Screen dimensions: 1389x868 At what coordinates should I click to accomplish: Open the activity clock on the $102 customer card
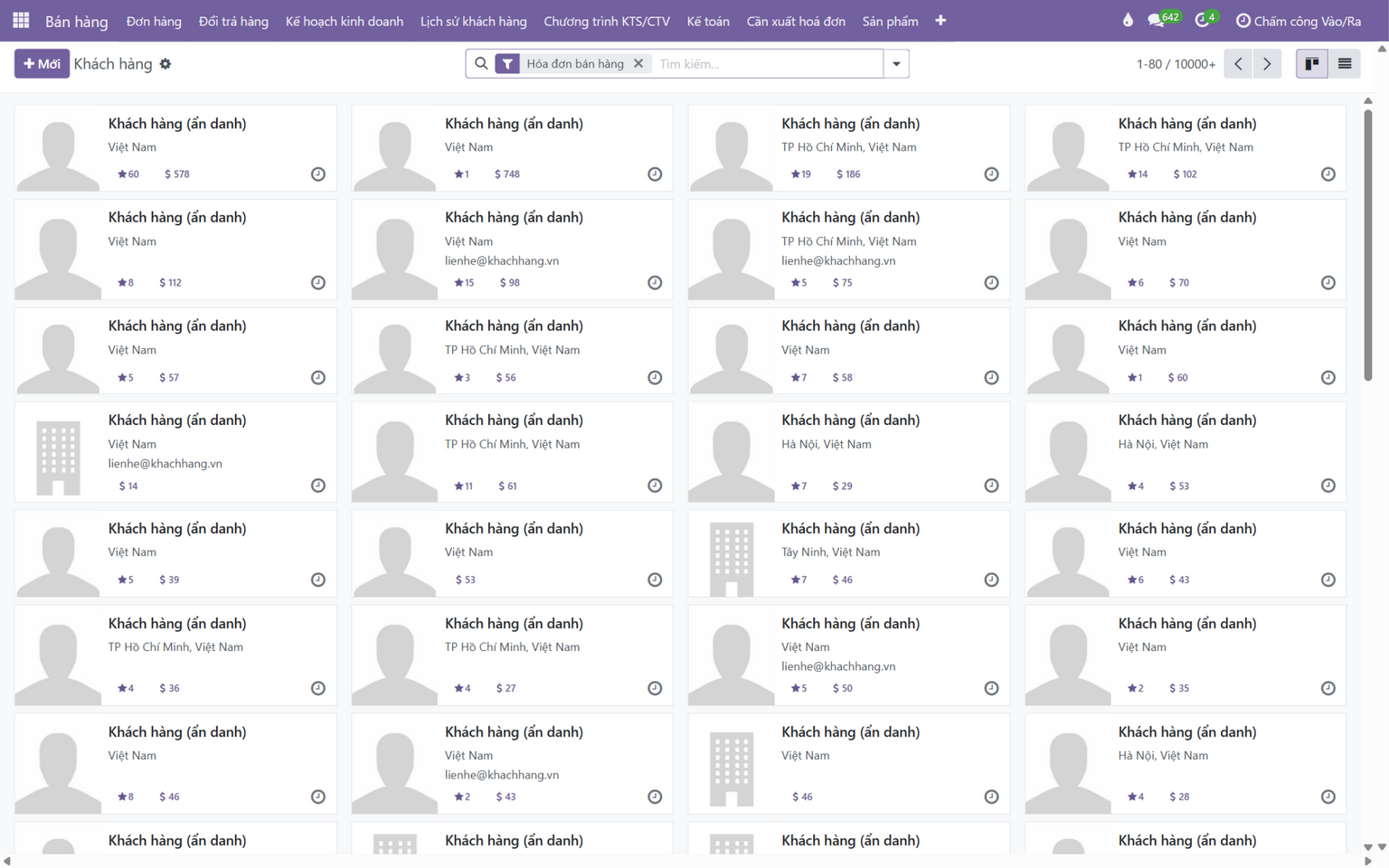(x=1328, y=174)
